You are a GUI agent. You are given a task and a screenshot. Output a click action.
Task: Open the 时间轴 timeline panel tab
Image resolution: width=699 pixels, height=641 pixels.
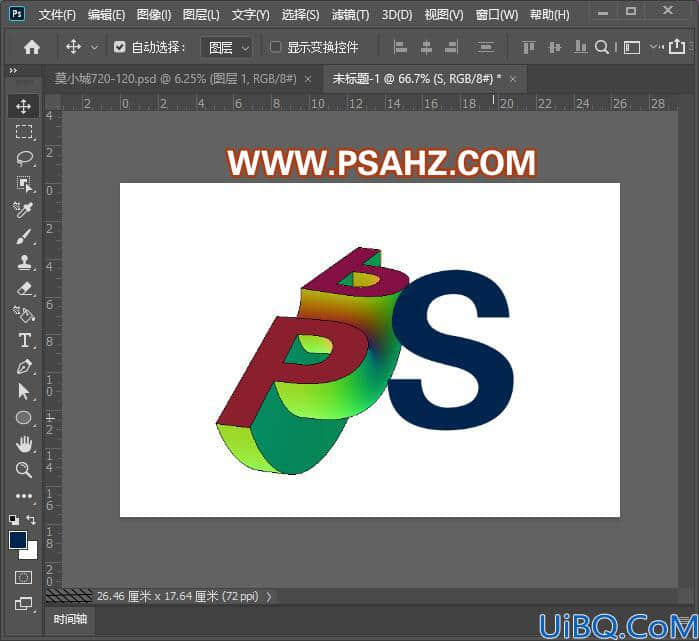(70, 619)
